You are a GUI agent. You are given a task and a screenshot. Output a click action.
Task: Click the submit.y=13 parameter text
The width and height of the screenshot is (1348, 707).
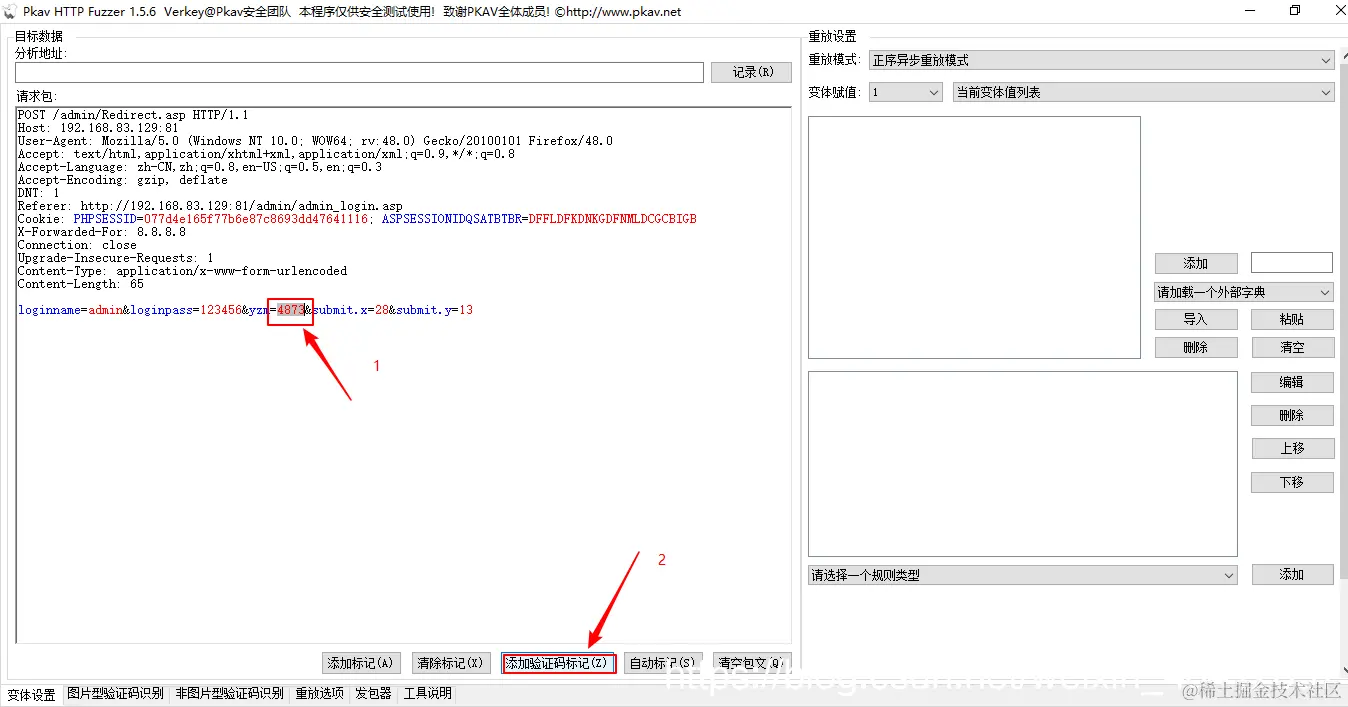434,310
